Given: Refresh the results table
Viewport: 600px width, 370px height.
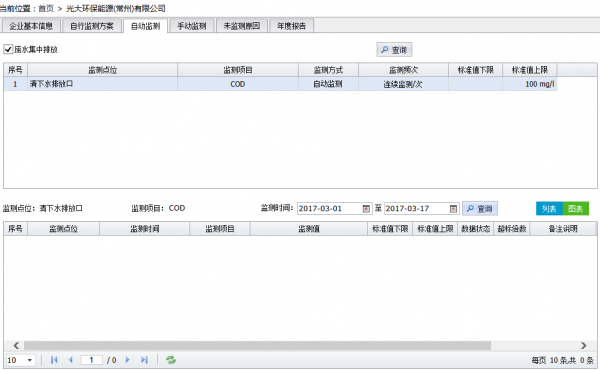Looking at the screenshot, I should (171, 360).
